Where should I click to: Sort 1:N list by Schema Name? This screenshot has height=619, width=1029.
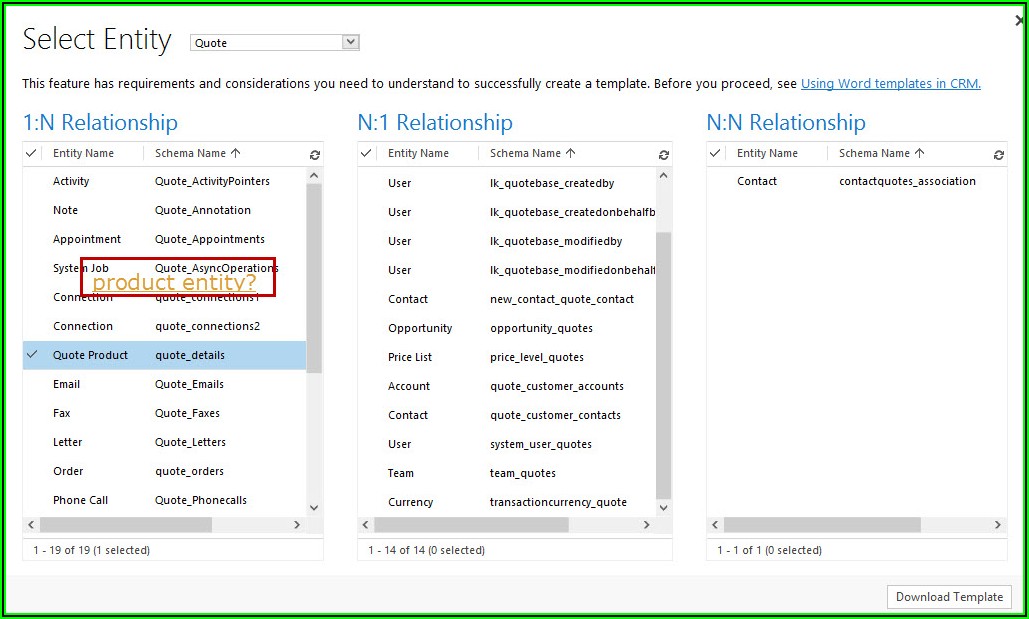coord(197,153)
